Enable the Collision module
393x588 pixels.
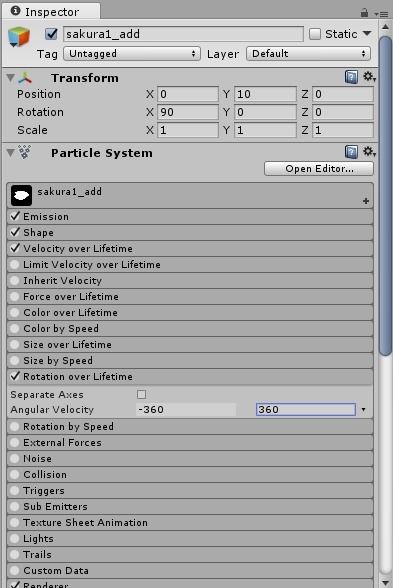coord(15,474)
